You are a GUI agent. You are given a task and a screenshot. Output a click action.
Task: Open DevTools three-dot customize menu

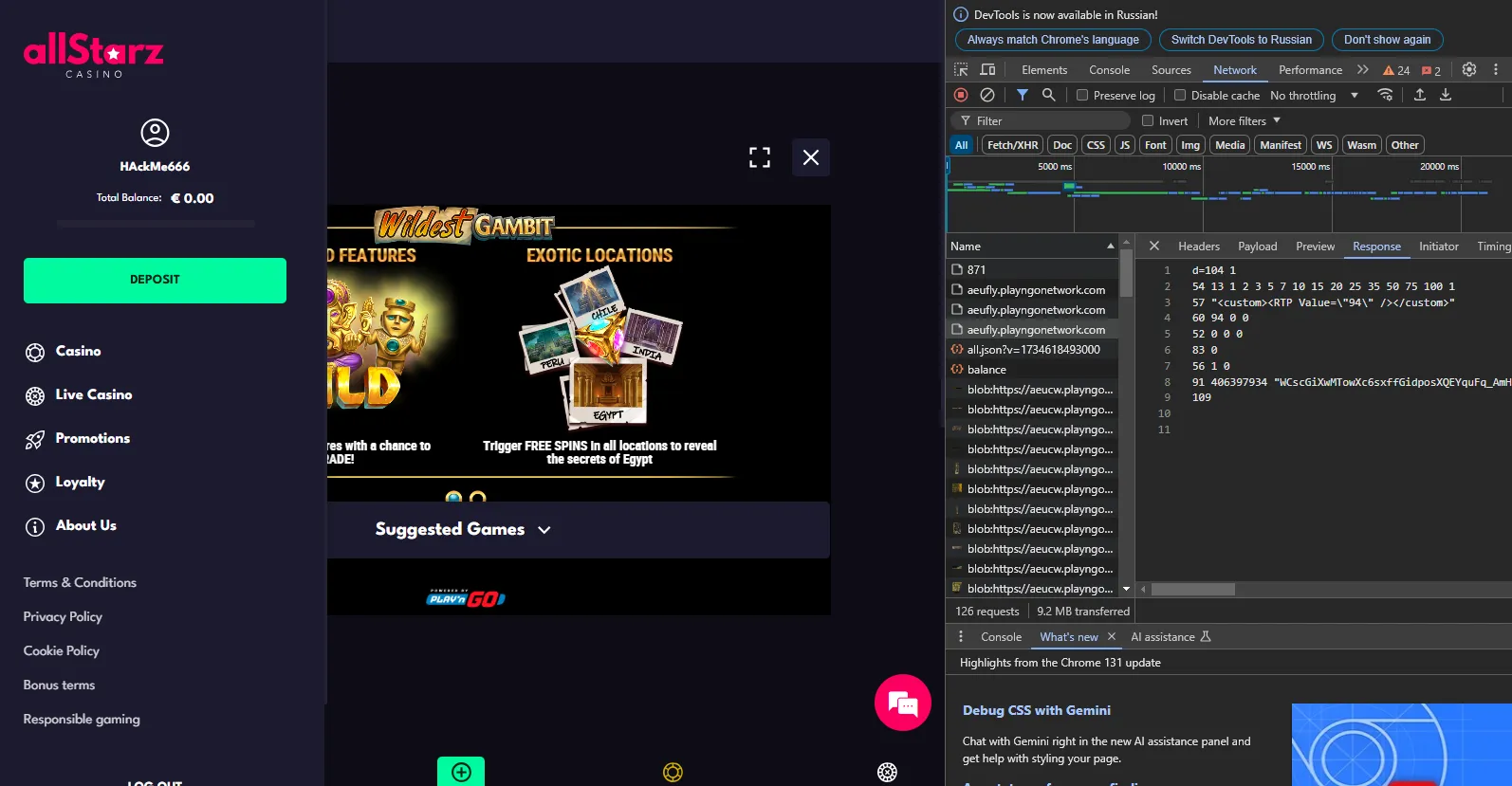pyautogui.click(x=1496, y=69)
